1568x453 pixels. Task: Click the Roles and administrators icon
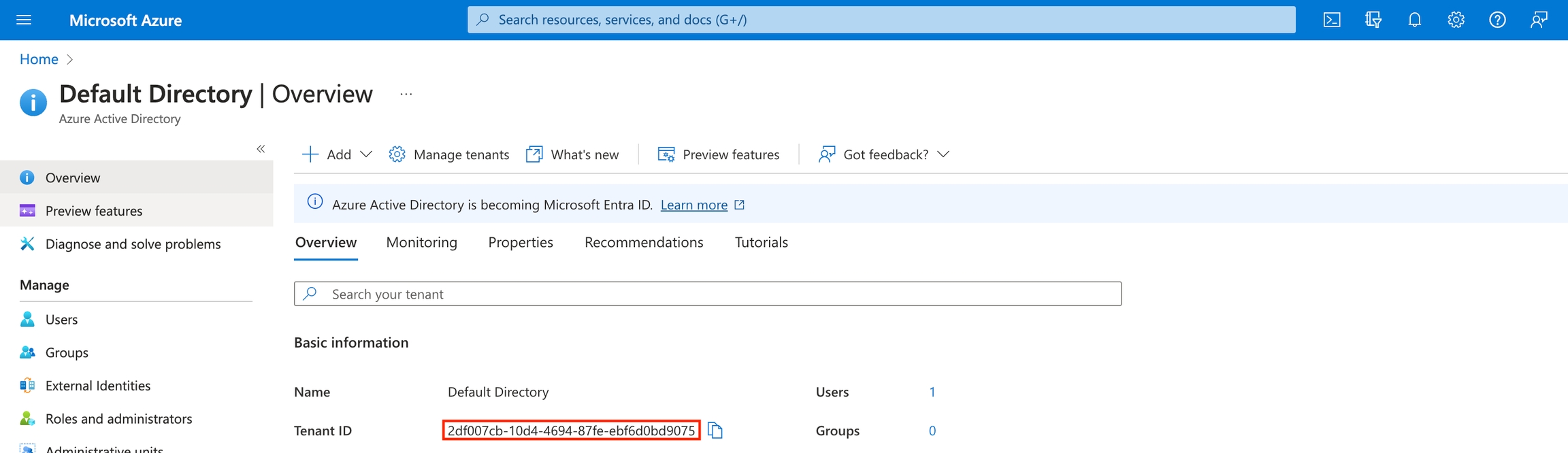[x=27, y=418]
